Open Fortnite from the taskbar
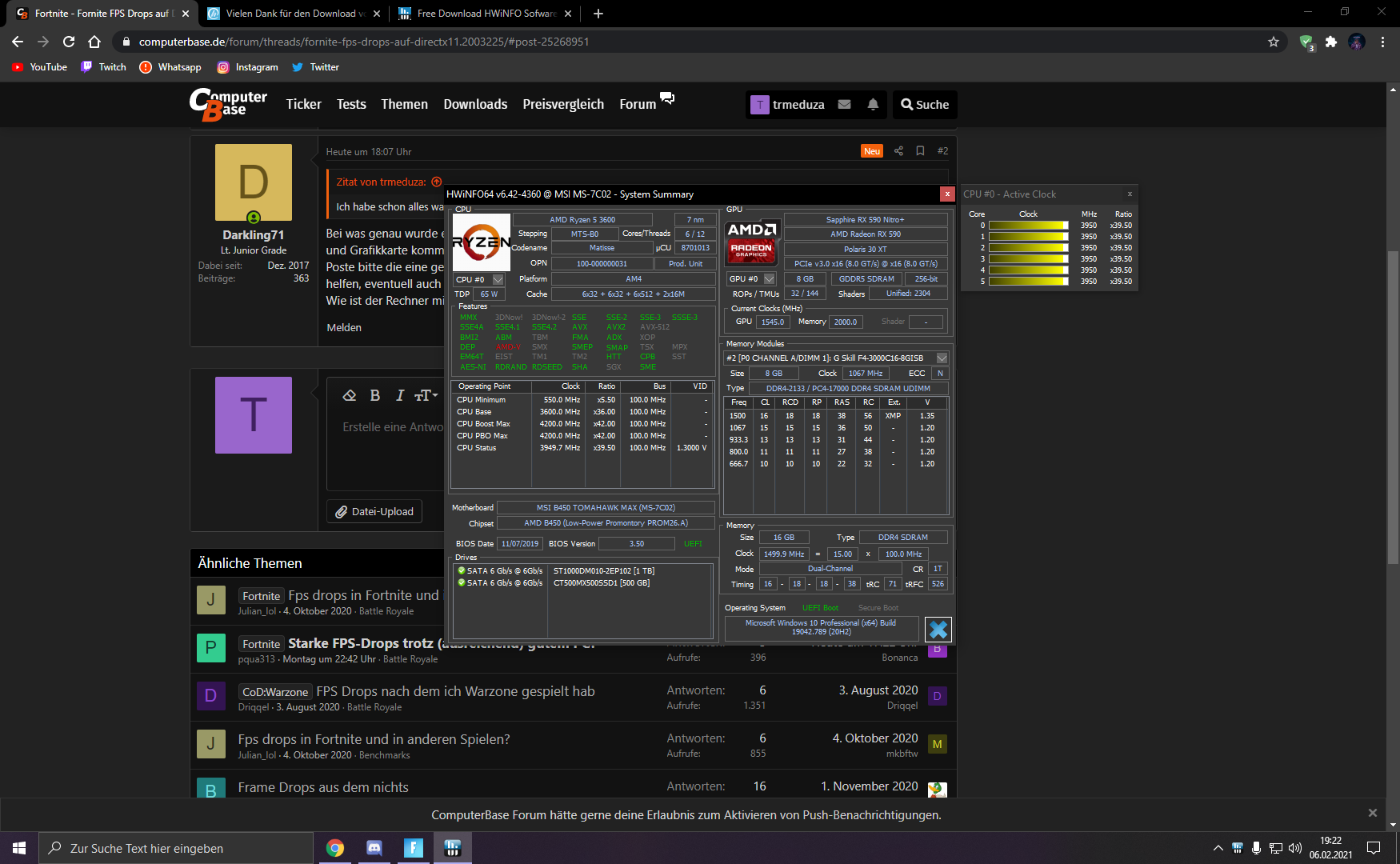The image size is (1400, 864). coord(414,848)
